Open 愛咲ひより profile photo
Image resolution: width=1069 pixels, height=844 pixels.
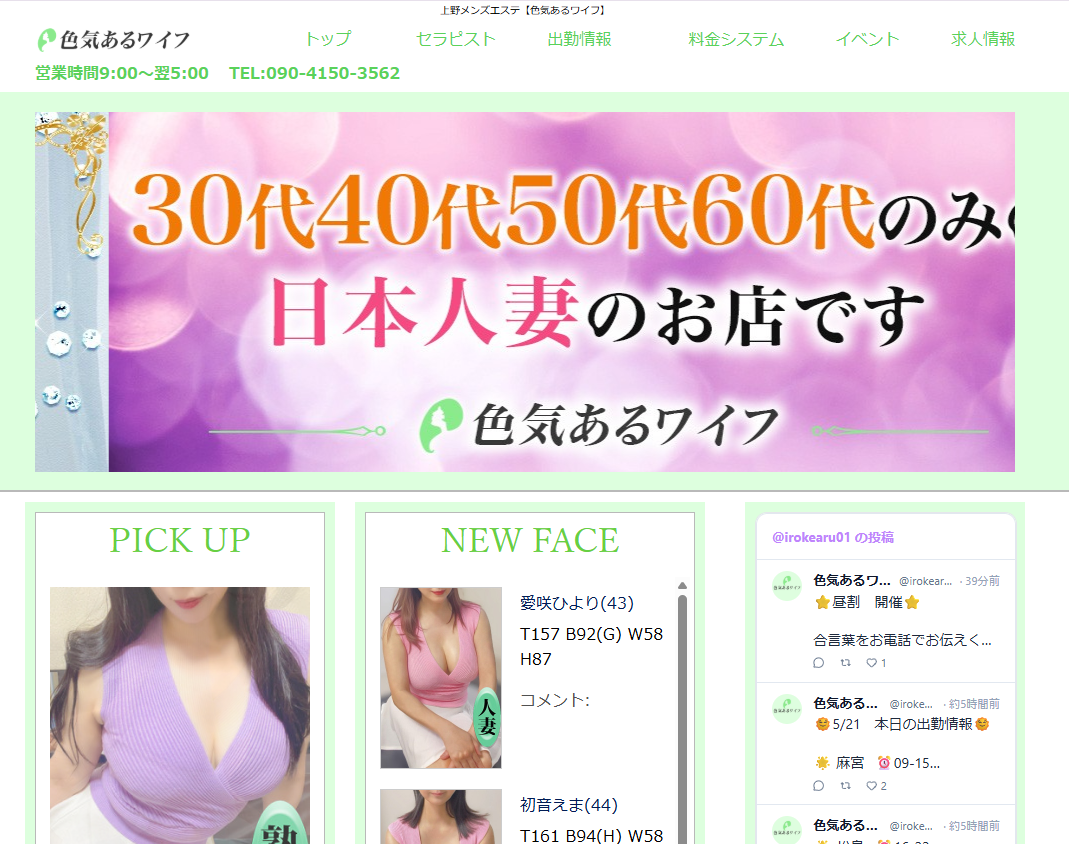pyautogui.click(x=441, y=678)
